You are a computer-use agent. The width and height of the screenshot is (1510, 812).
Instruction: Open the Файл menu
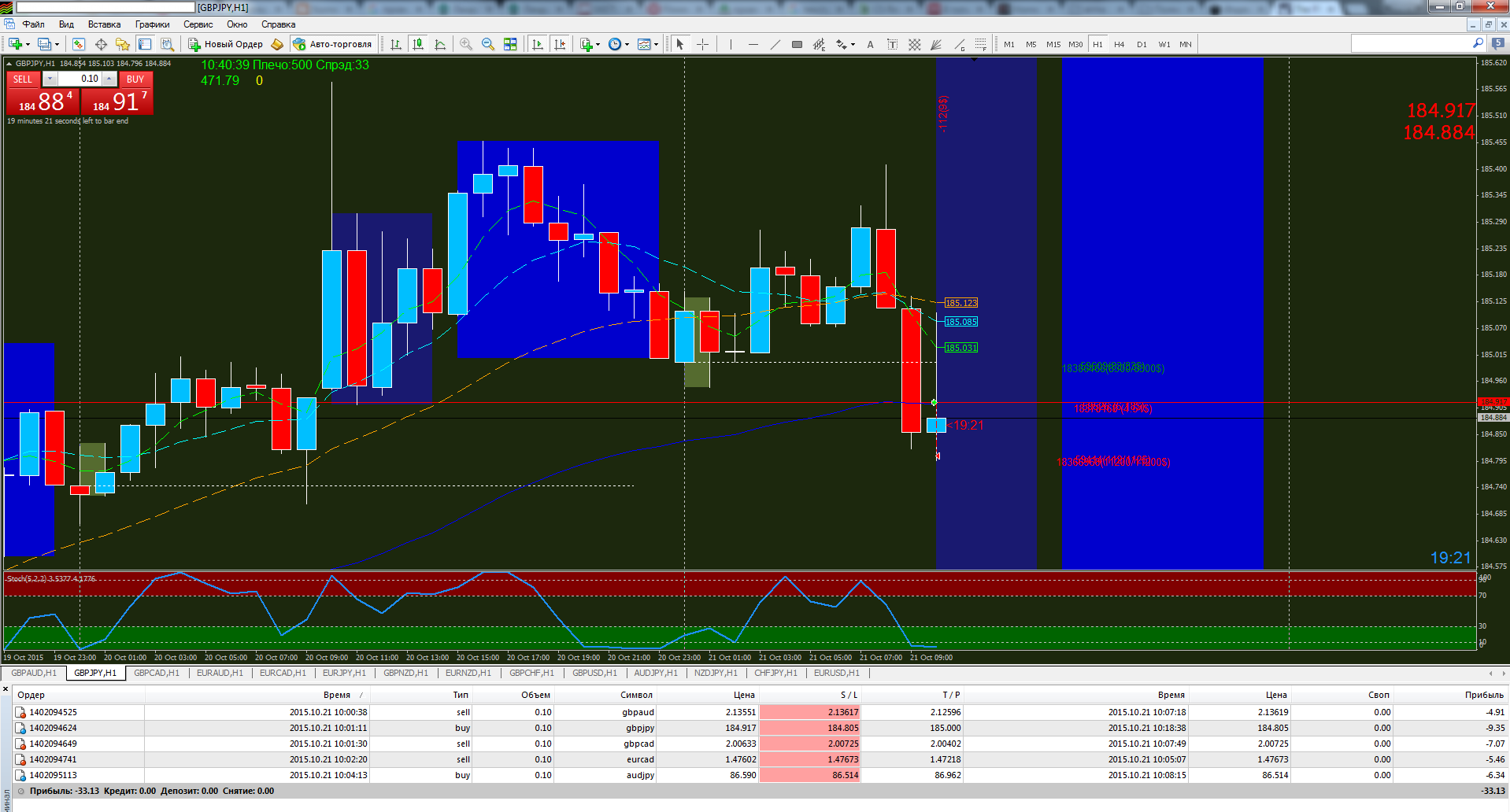(33, 24)
